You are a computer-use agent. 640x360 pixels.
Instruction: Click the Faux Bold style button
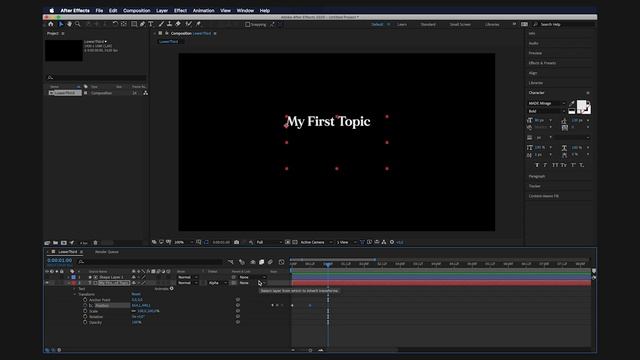[537, 165]
